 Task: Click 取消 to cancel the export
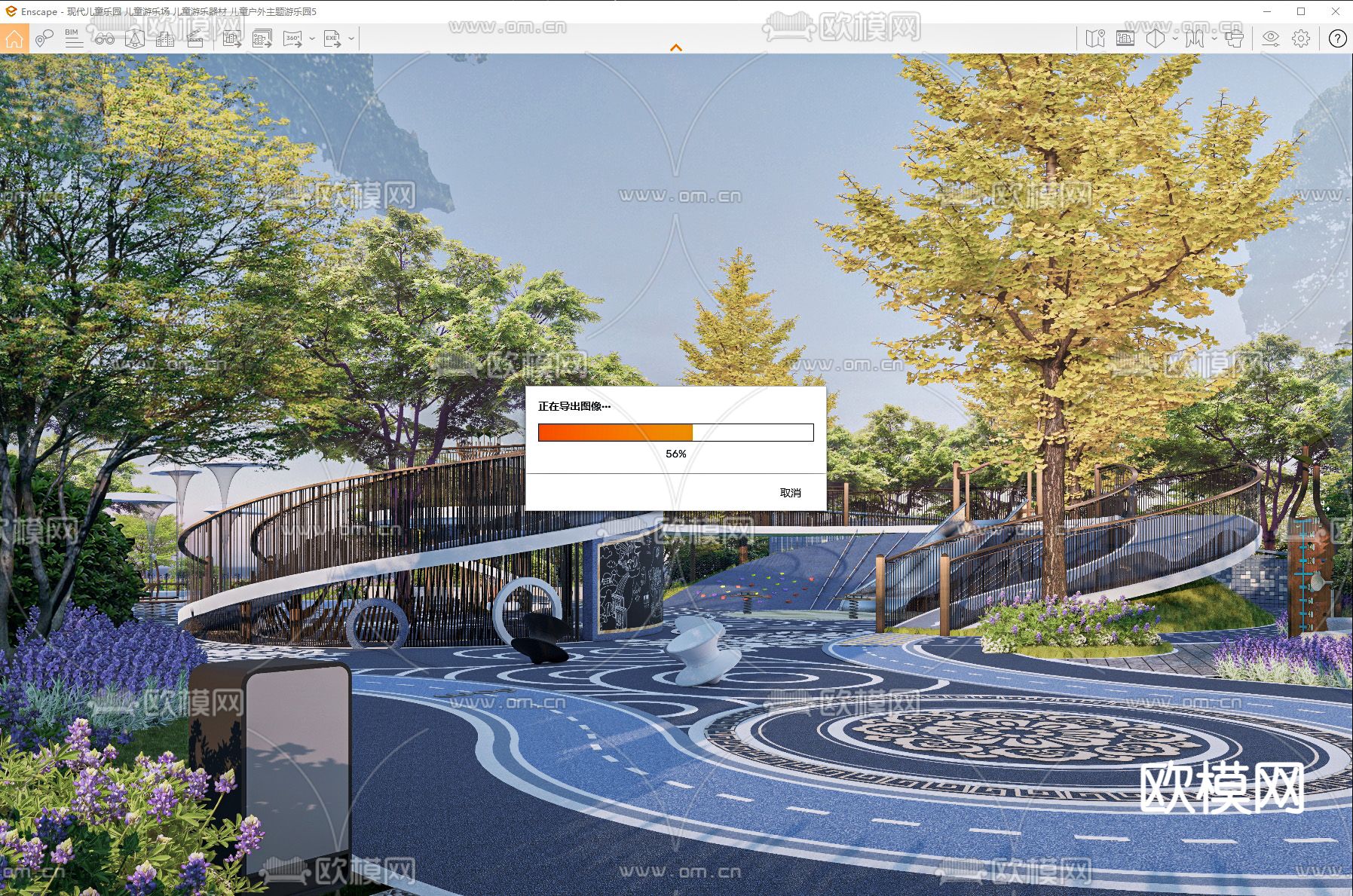pos(790,493)
